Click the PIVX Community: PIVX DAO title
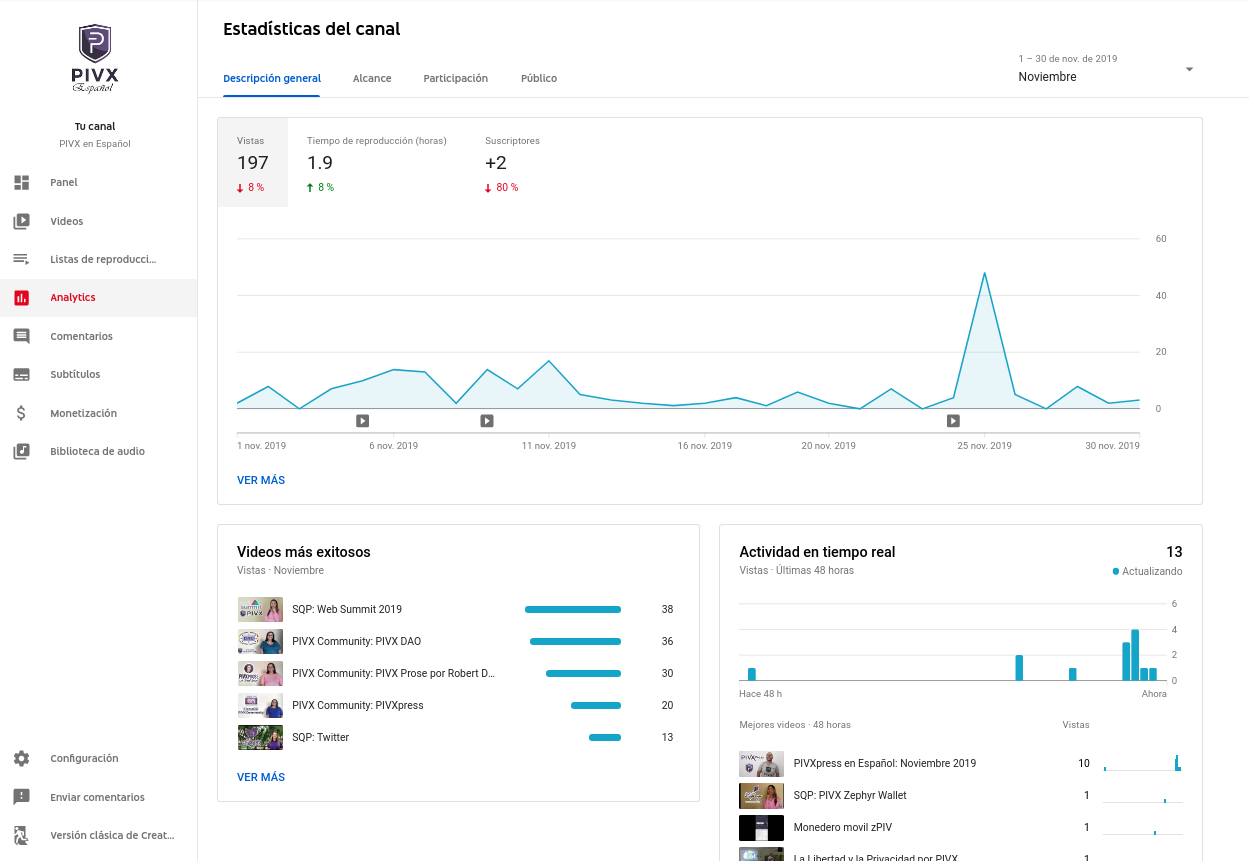The height and width of the screenshot is (861, 1249). coord(356,641)
